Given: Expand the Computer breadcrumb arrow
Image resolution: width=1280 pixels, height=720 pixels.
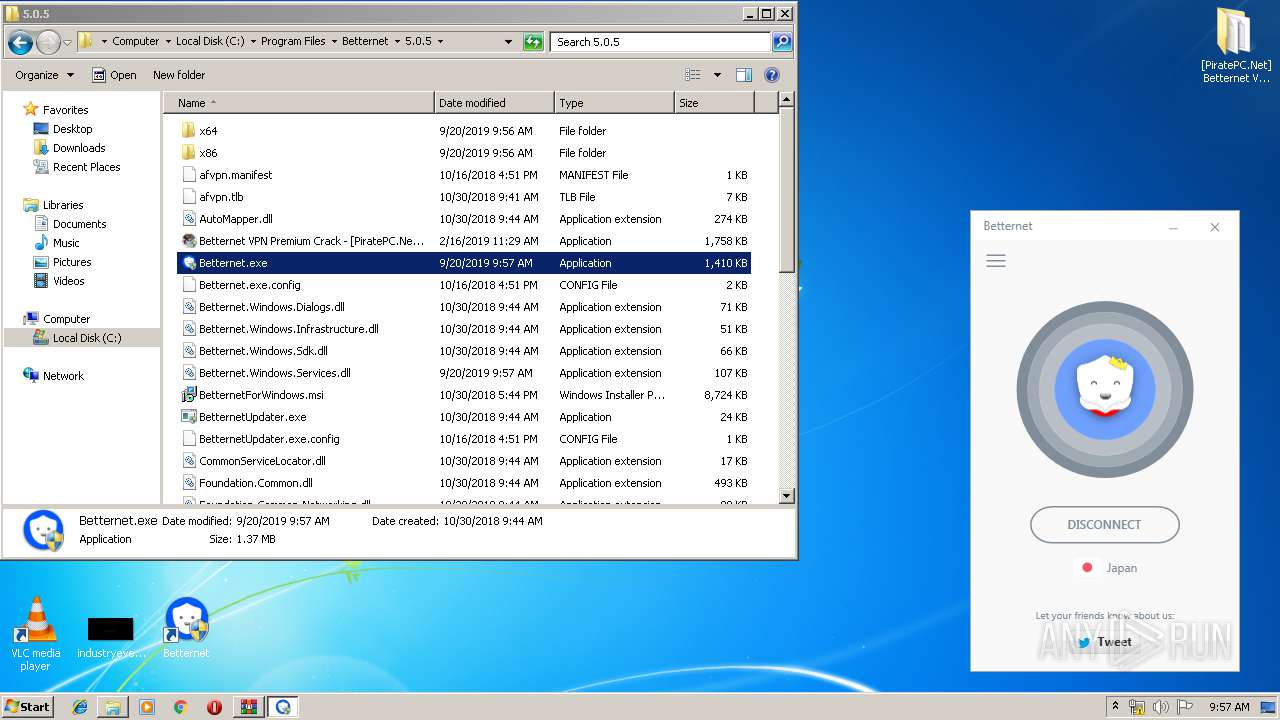Looking at the screenshot, I should 168,42.
